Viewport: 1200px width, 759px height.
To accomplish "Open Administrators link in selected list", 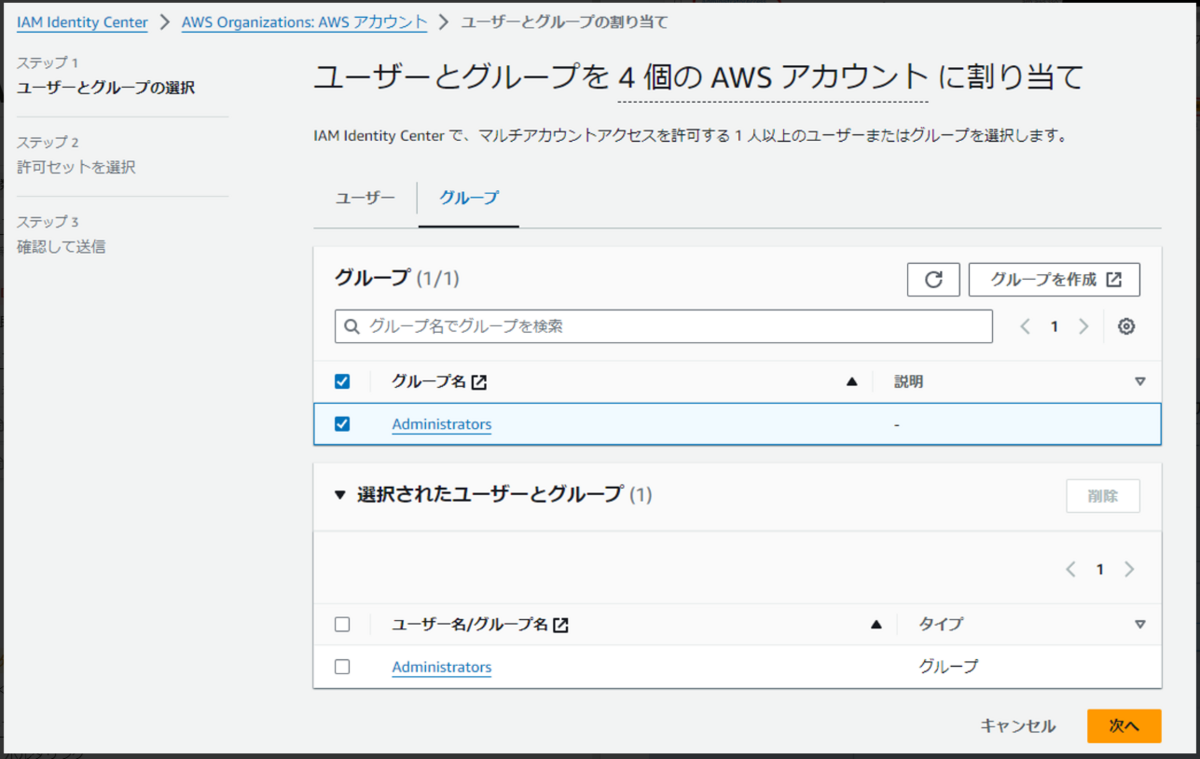I will point(442,667).
